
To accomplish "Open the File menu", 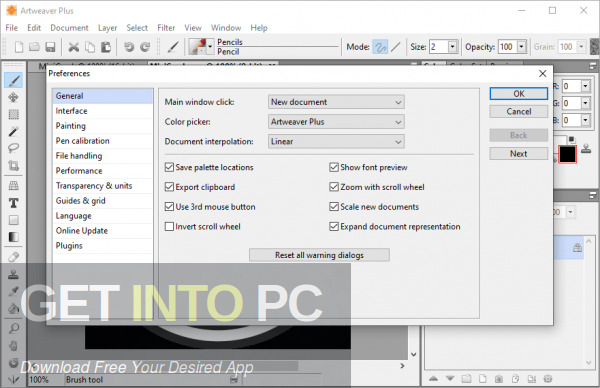I will (x=11, y=28).
